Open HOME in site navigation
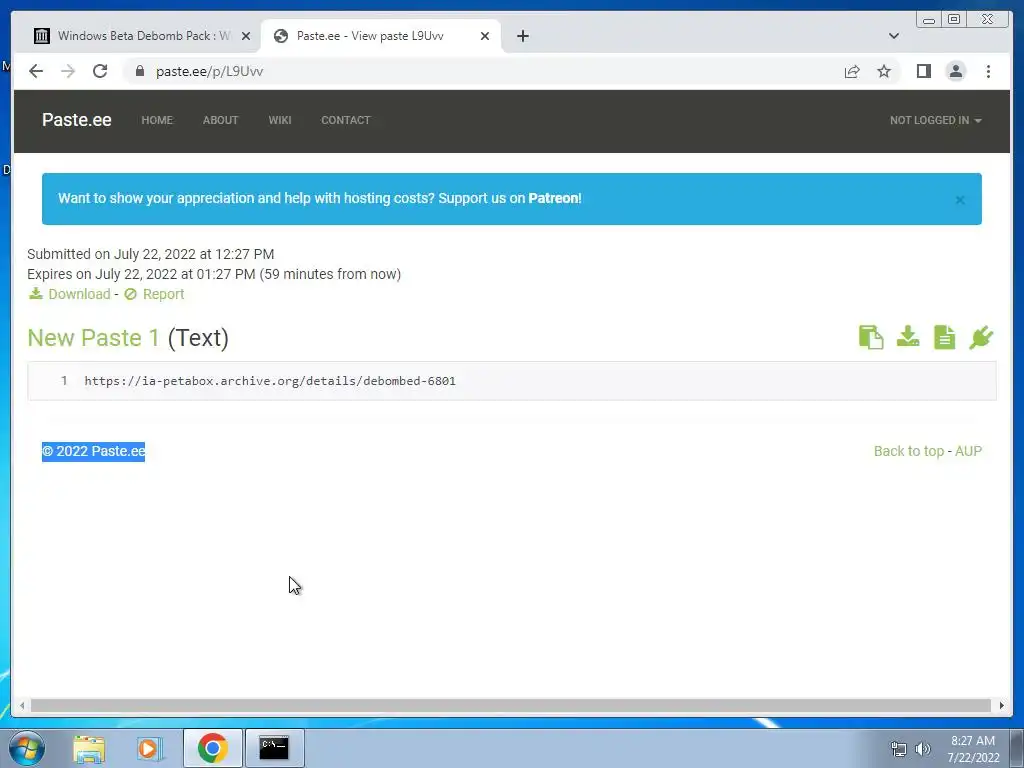This screenshot has width=1024, height=768. point(157,120)
